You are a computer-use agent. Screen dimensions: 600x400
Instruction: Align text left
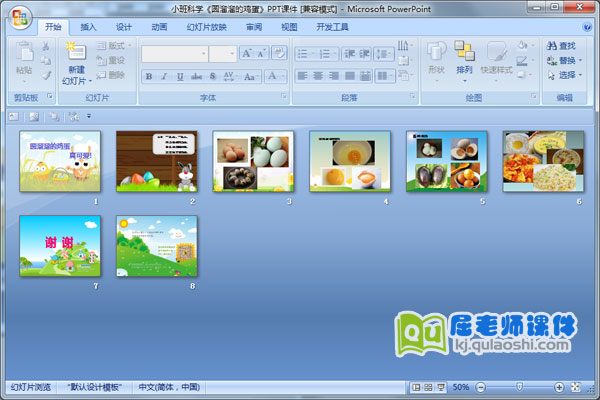(x=302, y=76)
